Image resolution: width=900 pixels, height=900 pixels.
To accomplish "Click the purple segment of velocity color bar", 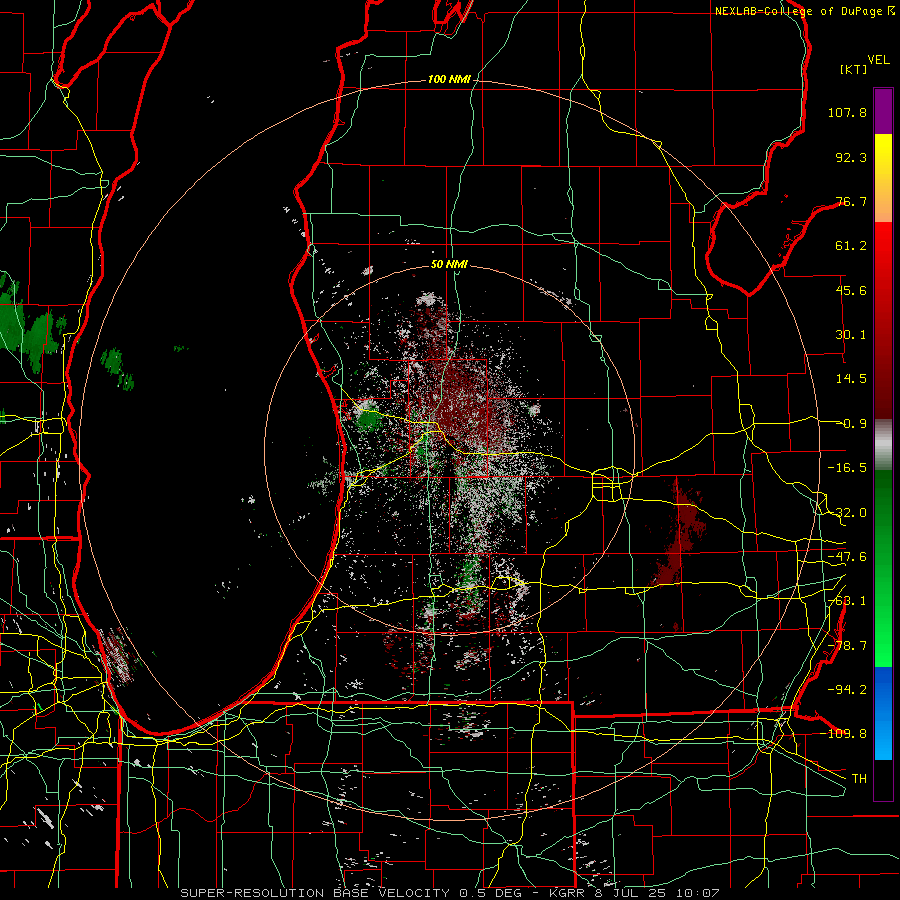I will [883, 111].
